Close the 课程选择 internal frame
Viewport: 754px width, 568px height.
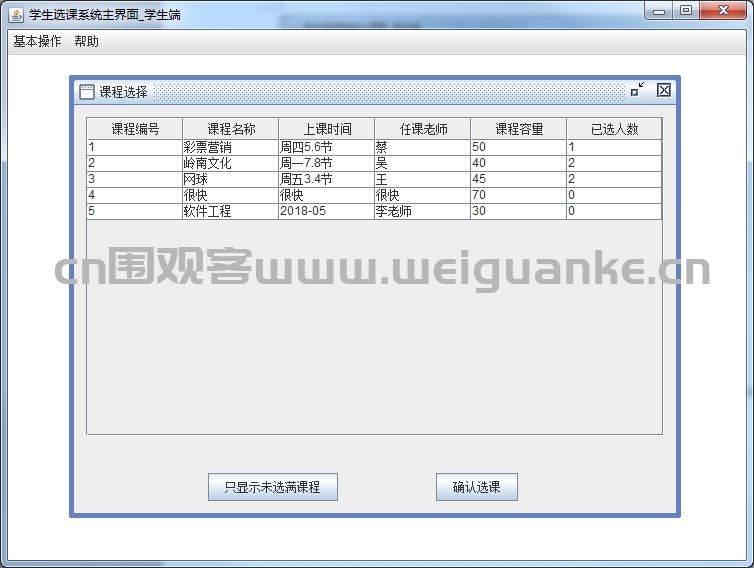point(664,90)
